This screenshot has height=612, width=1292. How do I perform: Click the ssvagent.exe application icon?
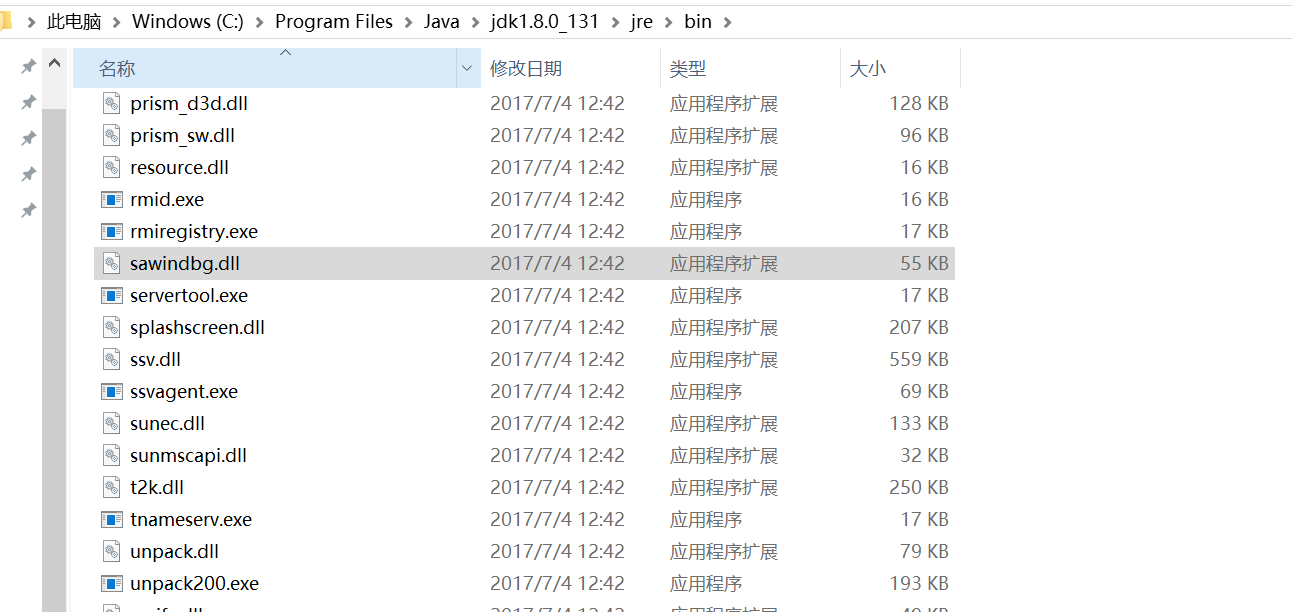110,391
